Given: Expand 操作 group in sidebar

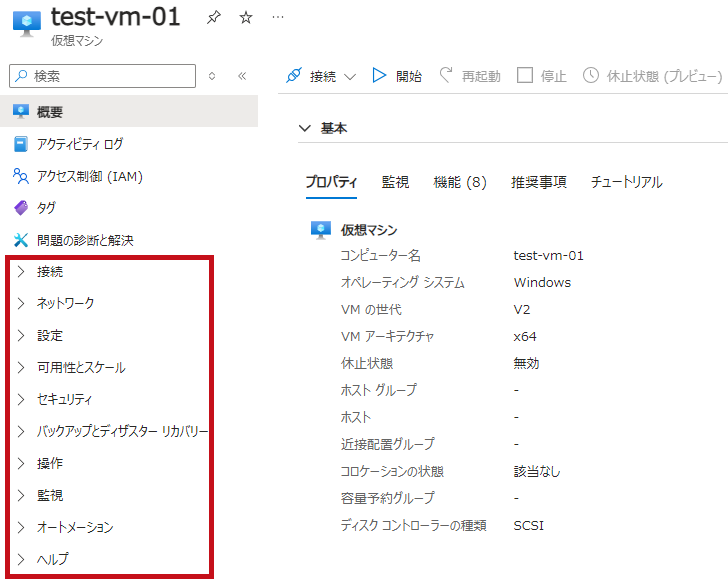Looking at the screenshot, I should point(21,463).
